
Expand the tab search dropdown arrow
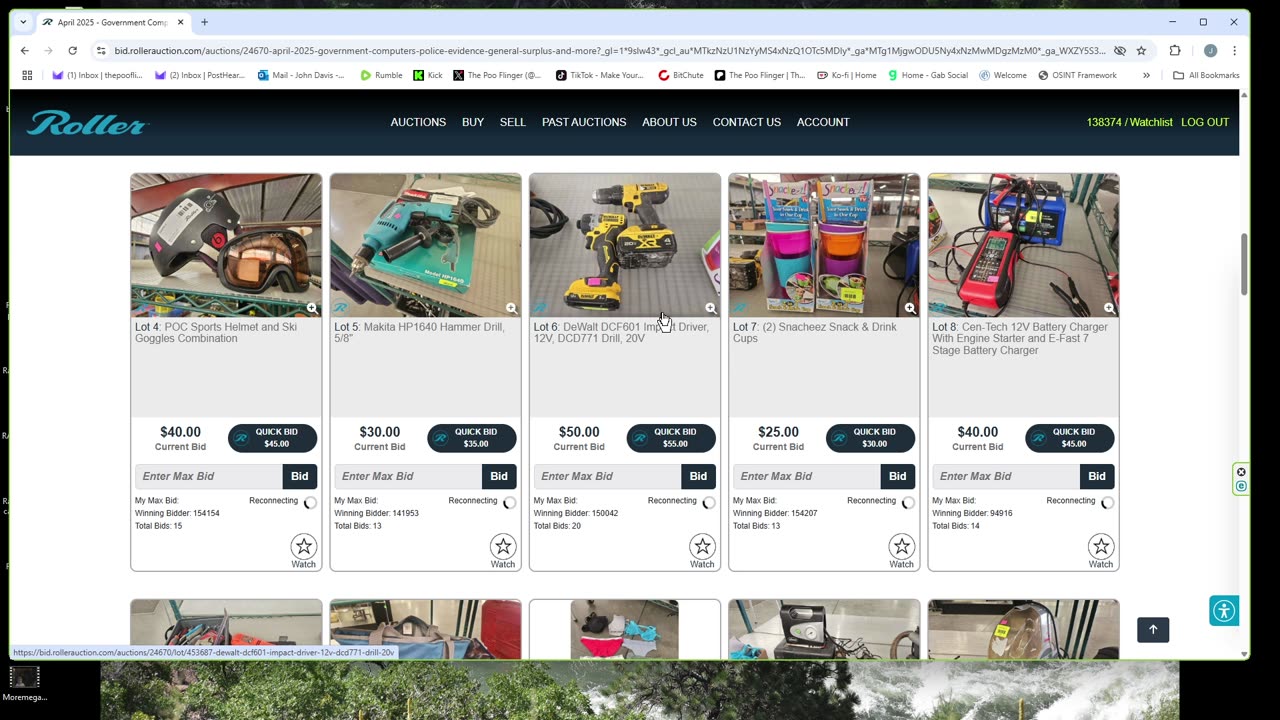coord(23,22)
